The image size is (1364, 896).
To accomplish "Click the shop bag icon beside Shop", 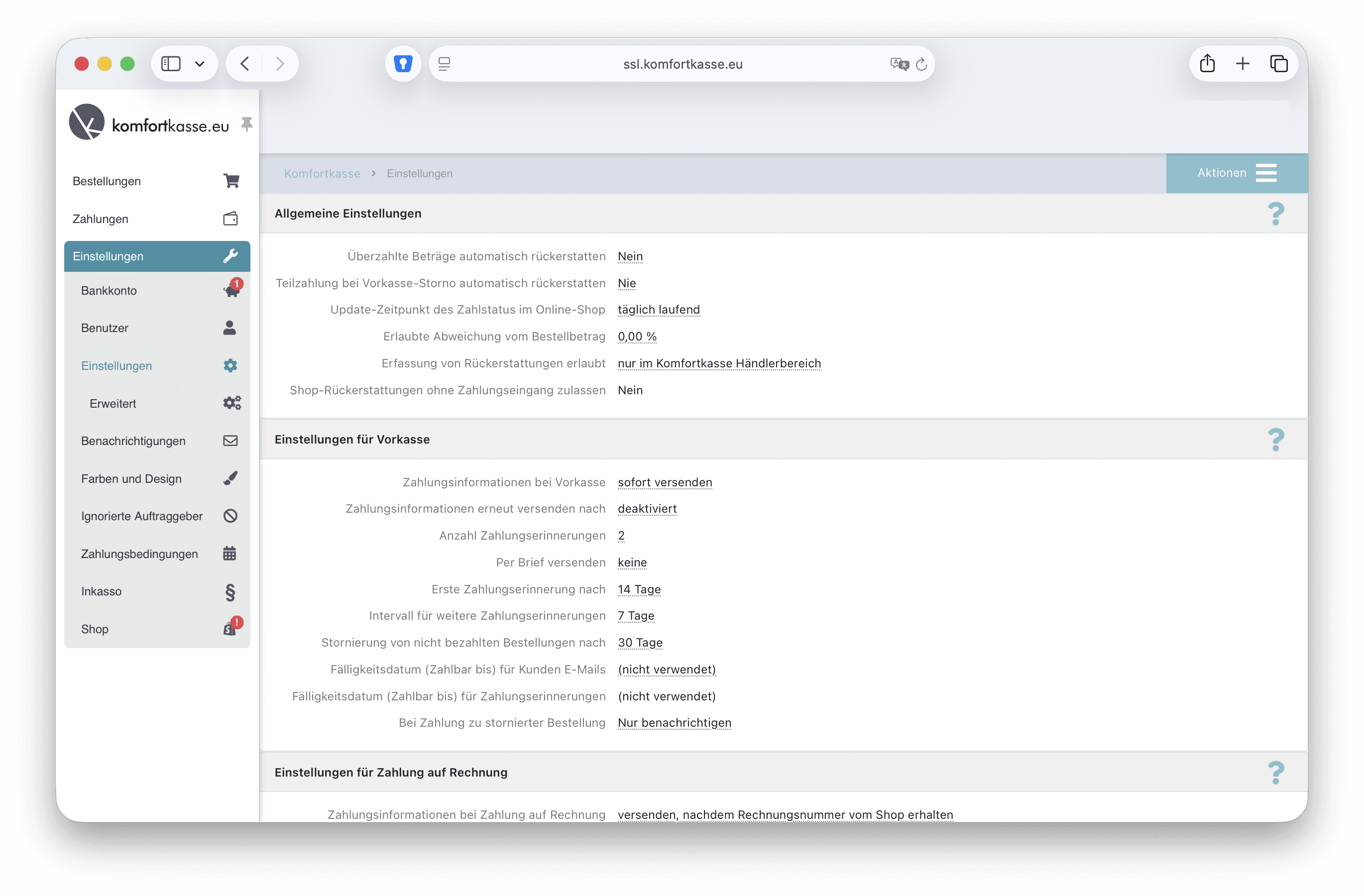I will pyautogui.click(x=230, y=629).
